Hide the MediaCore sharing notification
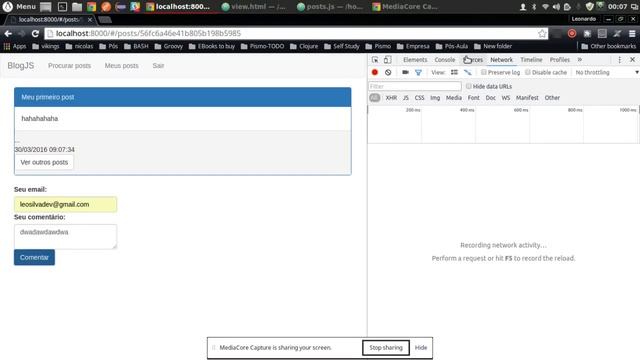The image size is (640, 360). (x=421, y=348)
